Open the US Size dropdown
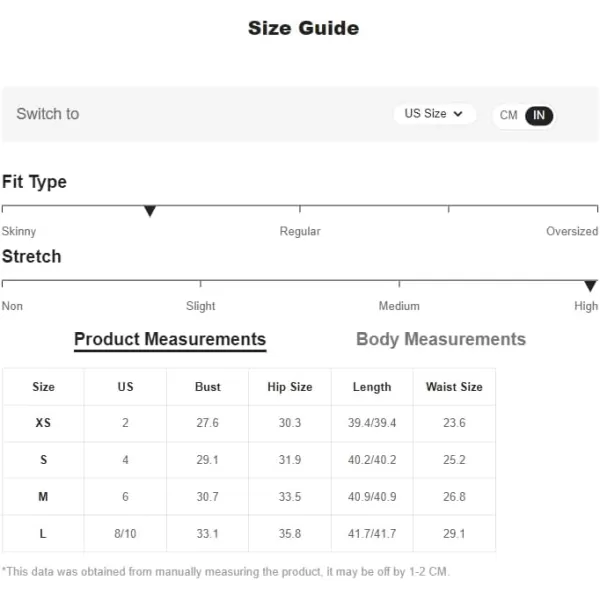The height and width of the screenshot is (600, 600). coord(434,114)
